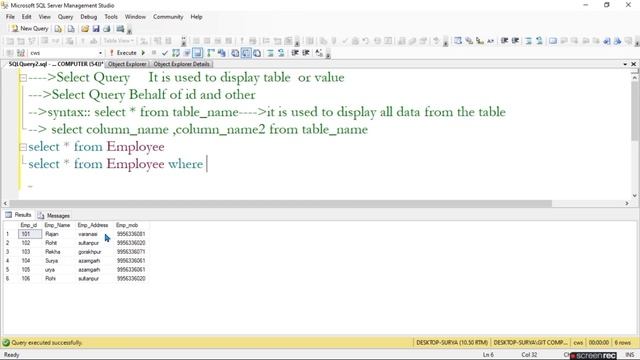Open the Tools menu
Viewport: 640px width, 360px height.
pyautogui.click(x=111, y=17)
